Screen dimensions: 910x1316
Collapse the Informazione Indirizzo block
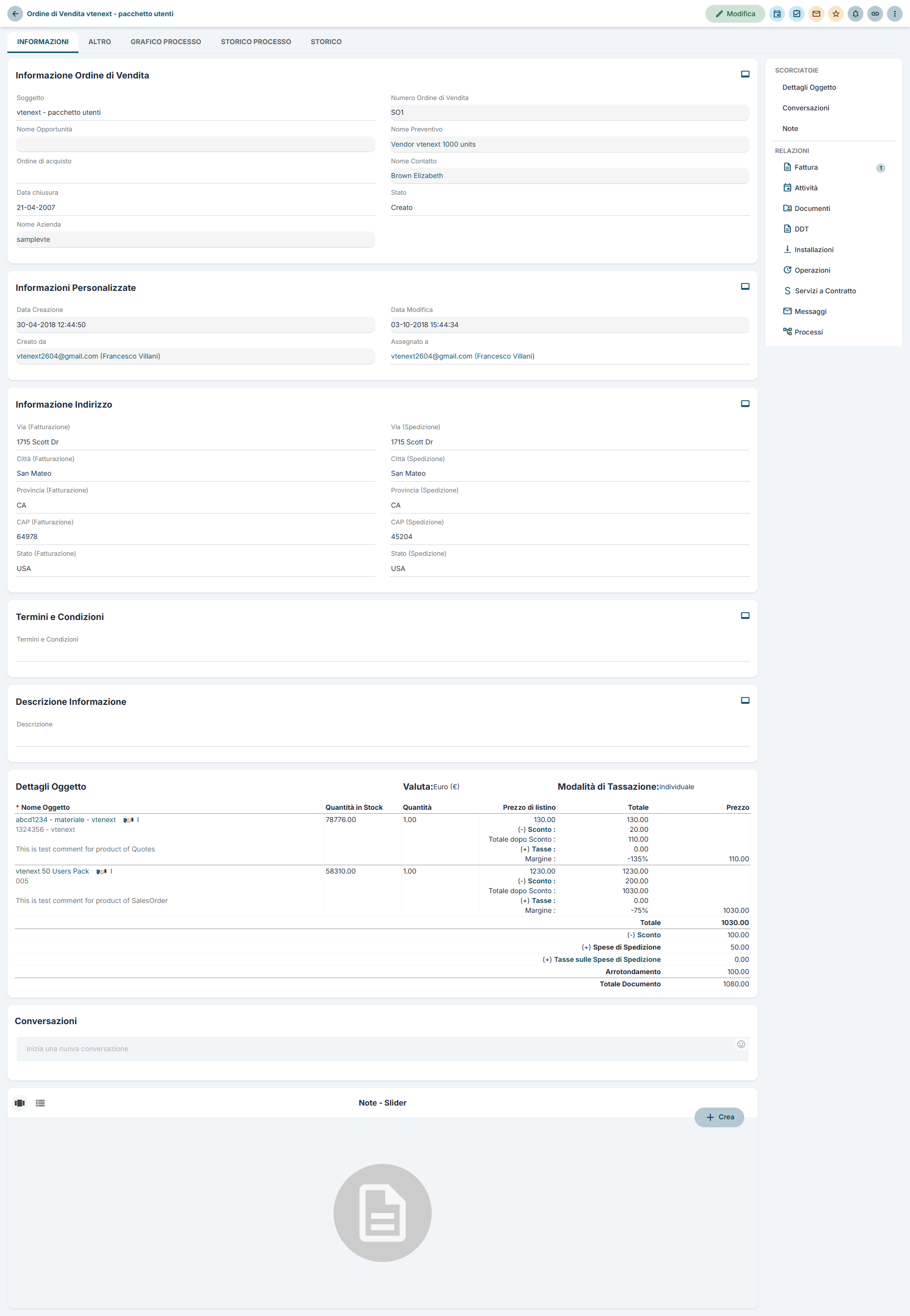745,404
